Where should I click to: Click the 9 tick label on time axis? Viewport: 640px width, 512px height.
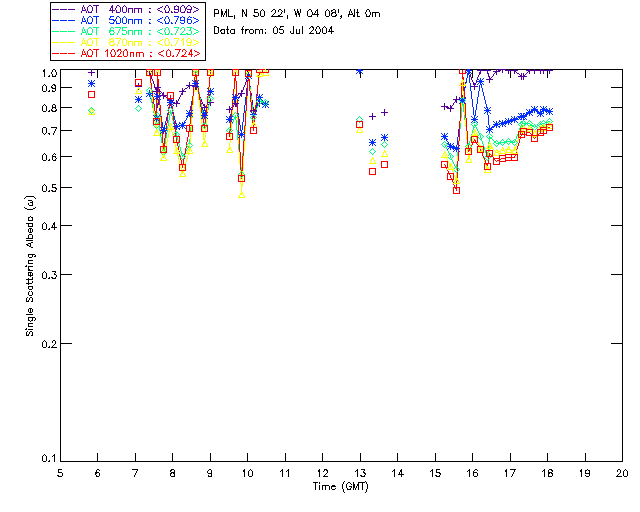210,472
